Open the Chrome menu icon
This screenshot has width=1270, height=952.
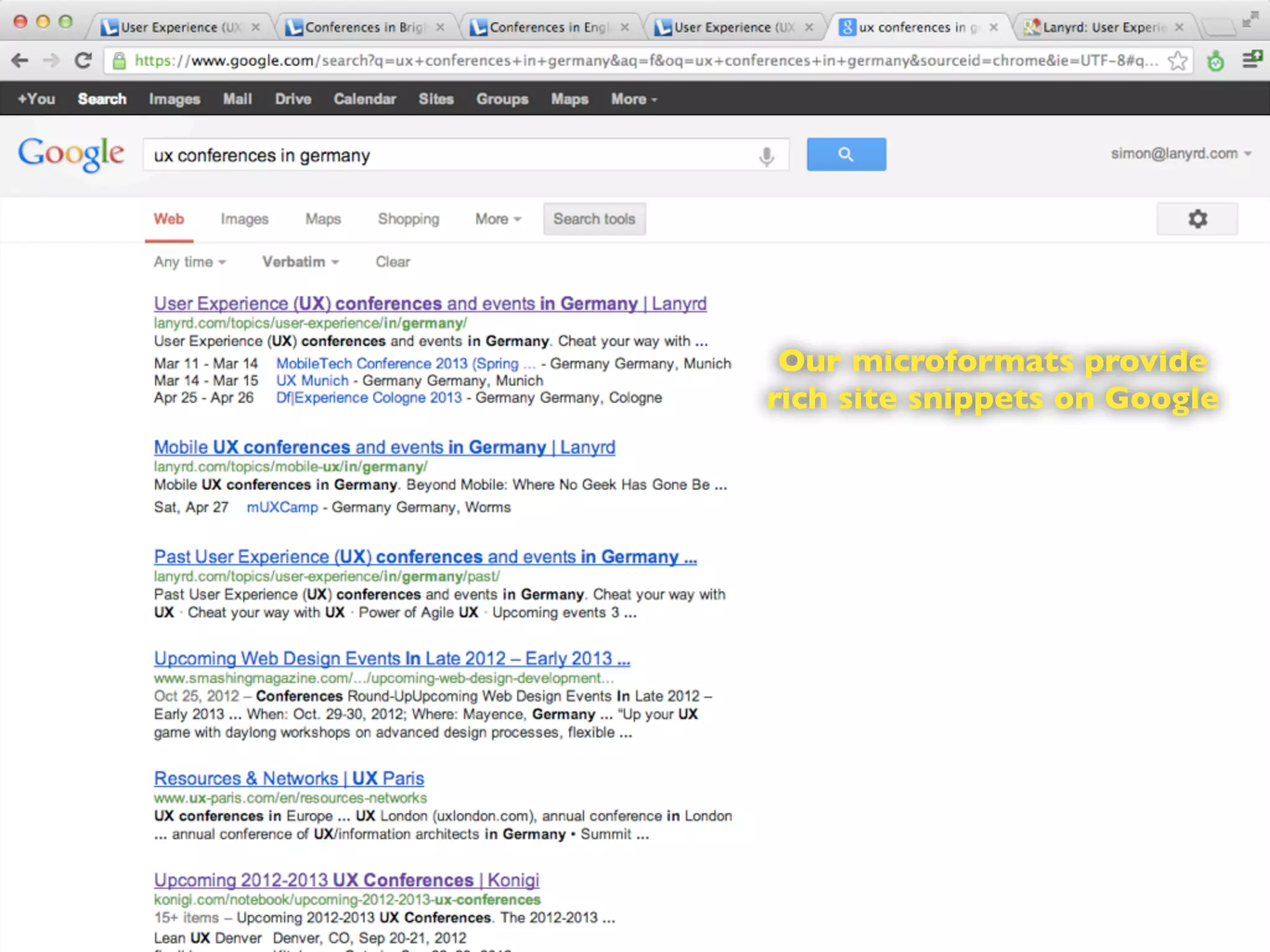click(1251, 60)
